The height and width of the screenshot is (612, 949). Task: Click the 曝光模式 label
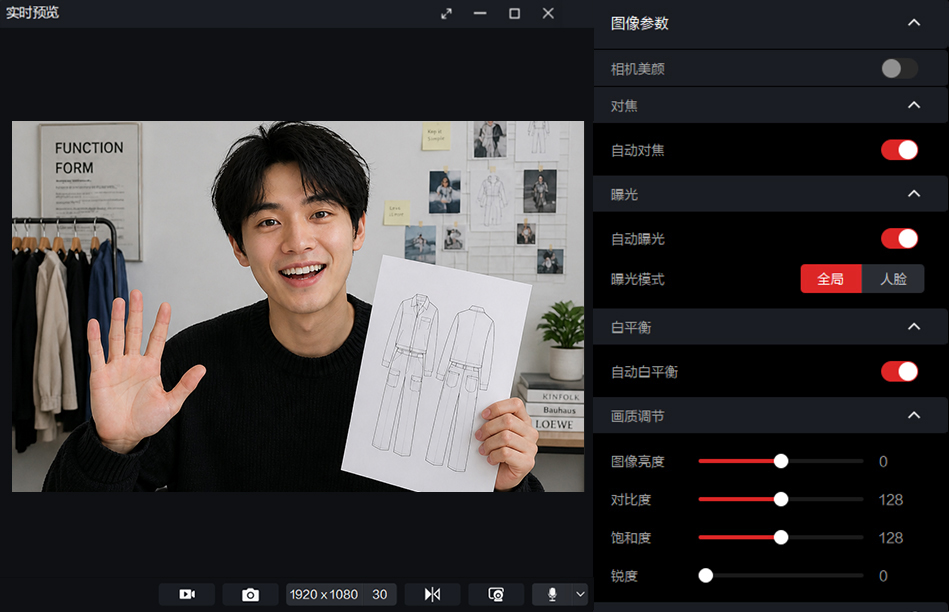tap(637, 279)
